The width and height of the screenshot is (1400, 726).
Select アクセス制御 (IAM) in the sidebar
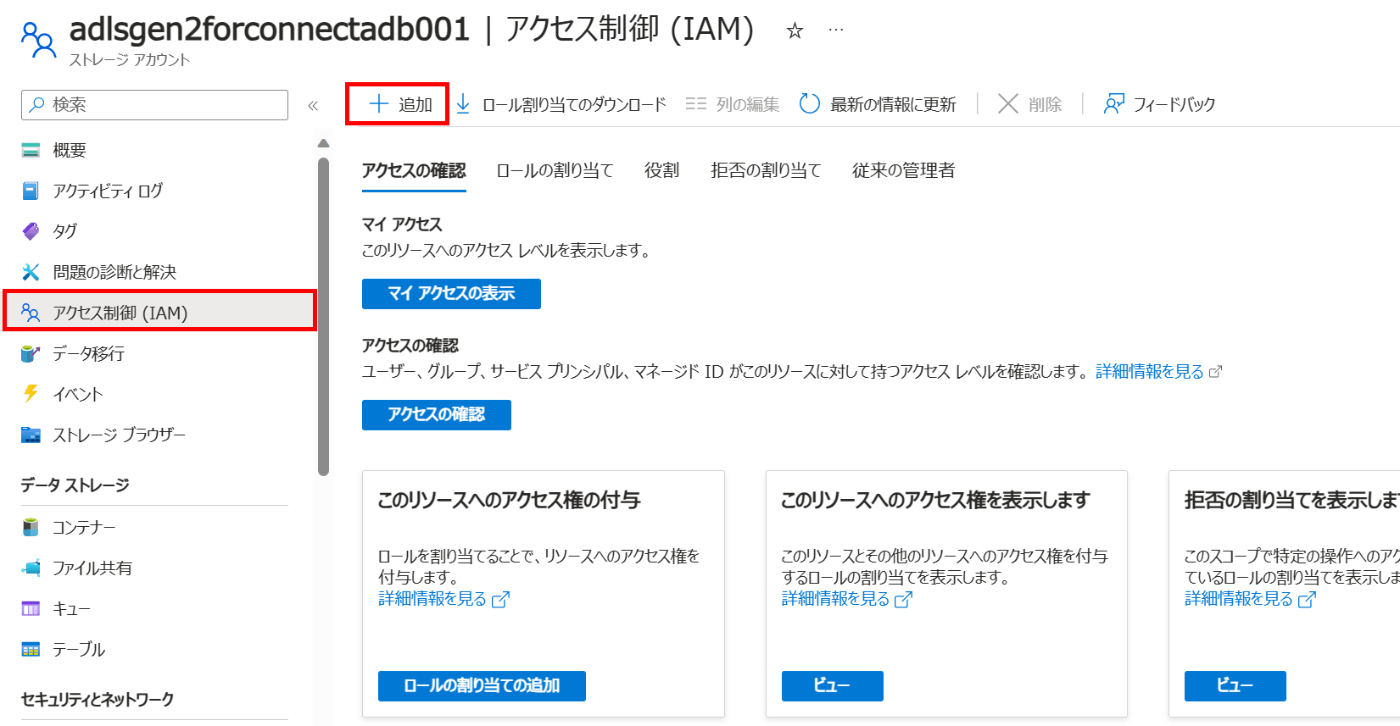[x=160, y=313]
